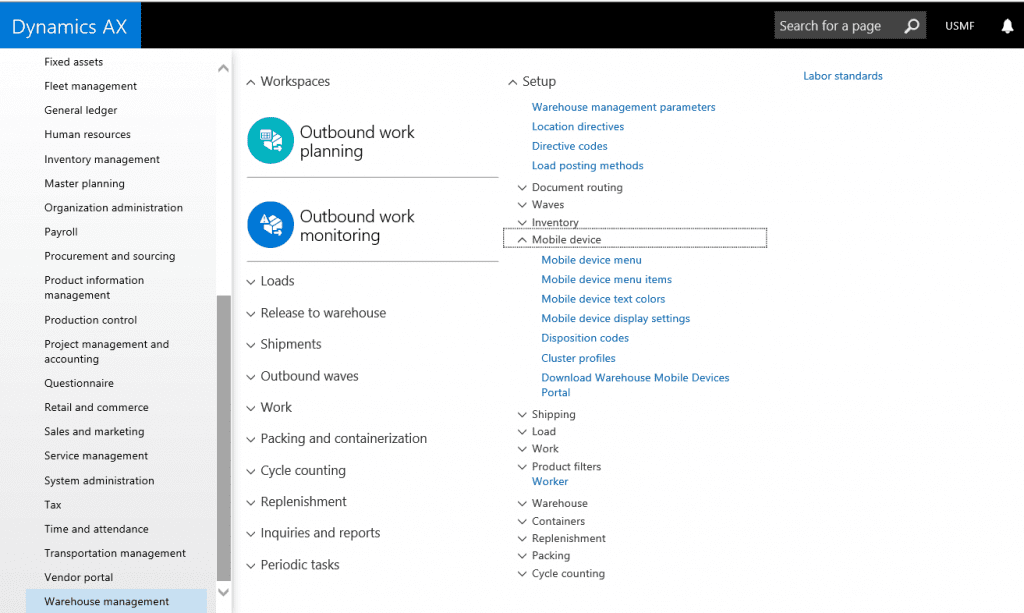This screenshot has width=1024, height=613.
Task: Expand the Cycle counting setup group
Action: [522, 574]
